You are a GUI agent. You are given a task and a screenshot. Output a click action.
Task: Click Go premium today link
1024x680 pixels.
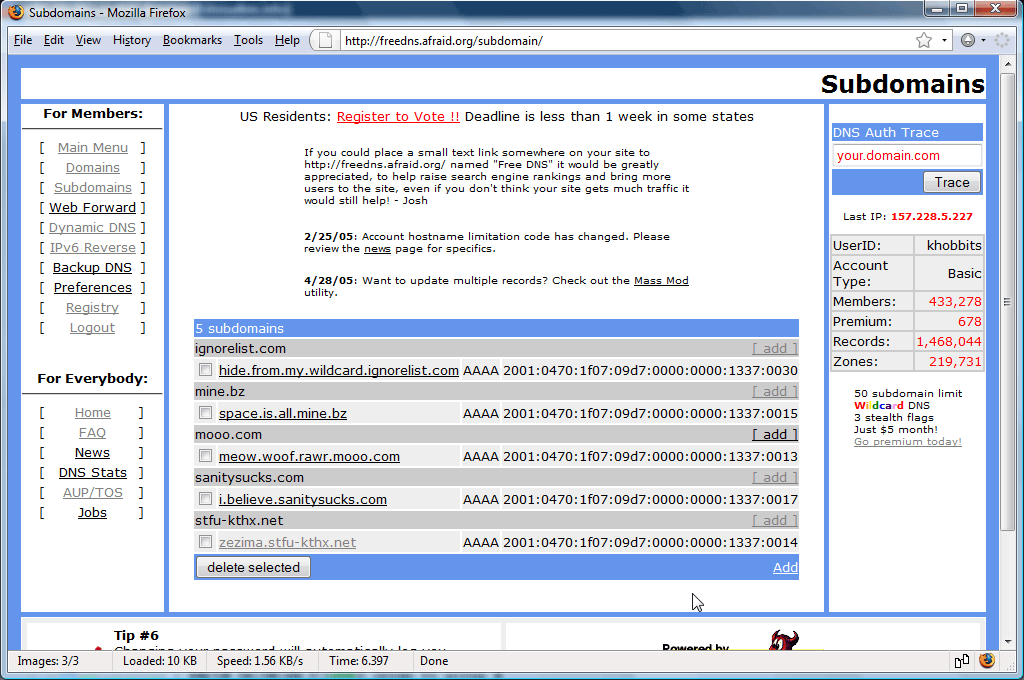908,442
